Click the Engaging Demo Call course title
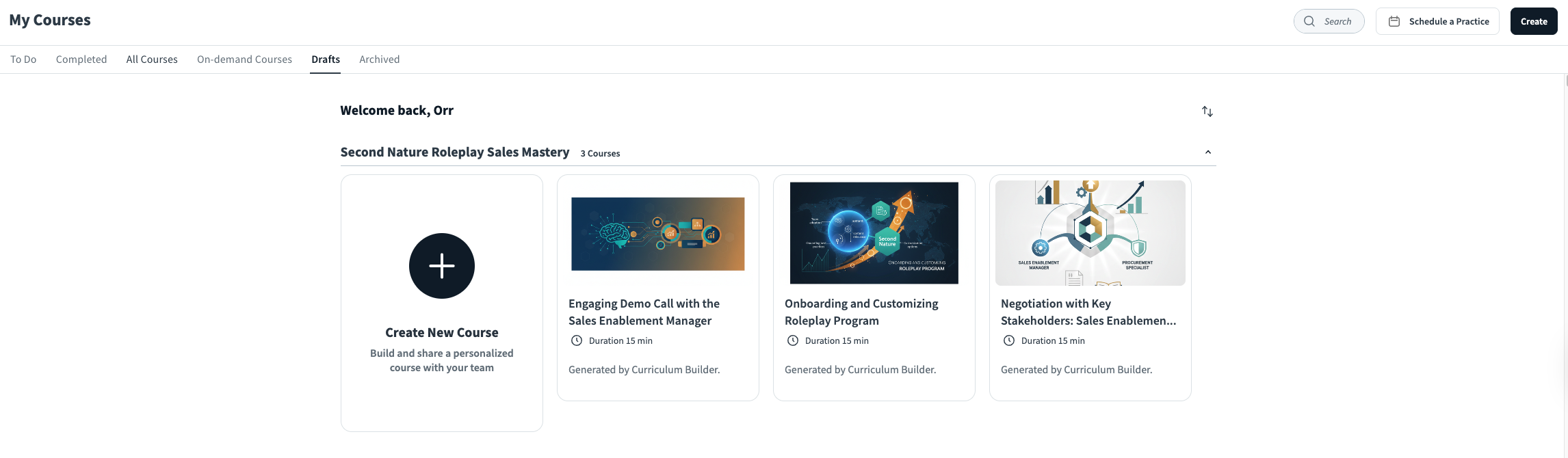 click(x=644, y=312)
